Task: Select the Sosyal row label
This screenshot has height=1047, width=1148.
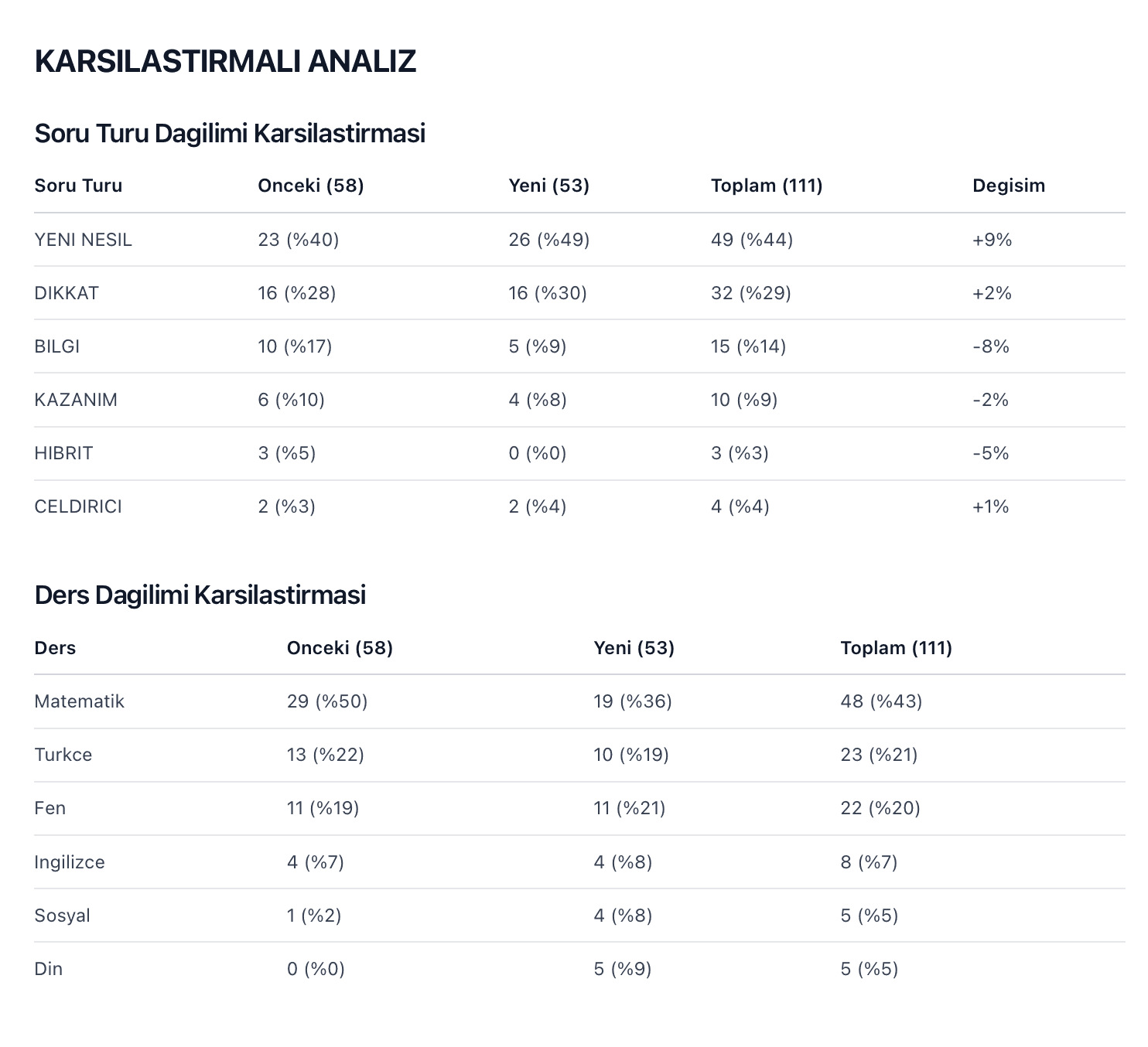Action: point(62,916)
